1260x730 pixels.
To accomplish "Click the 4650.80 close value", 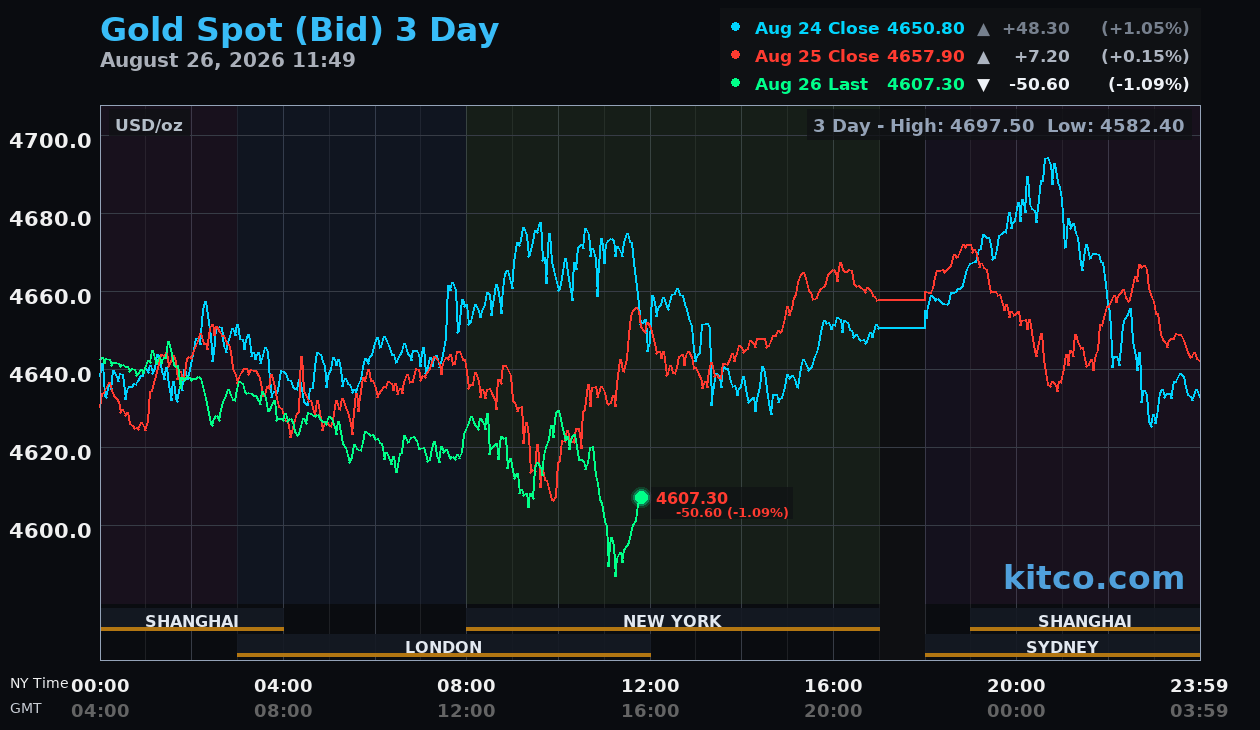I will coord(926,29).
